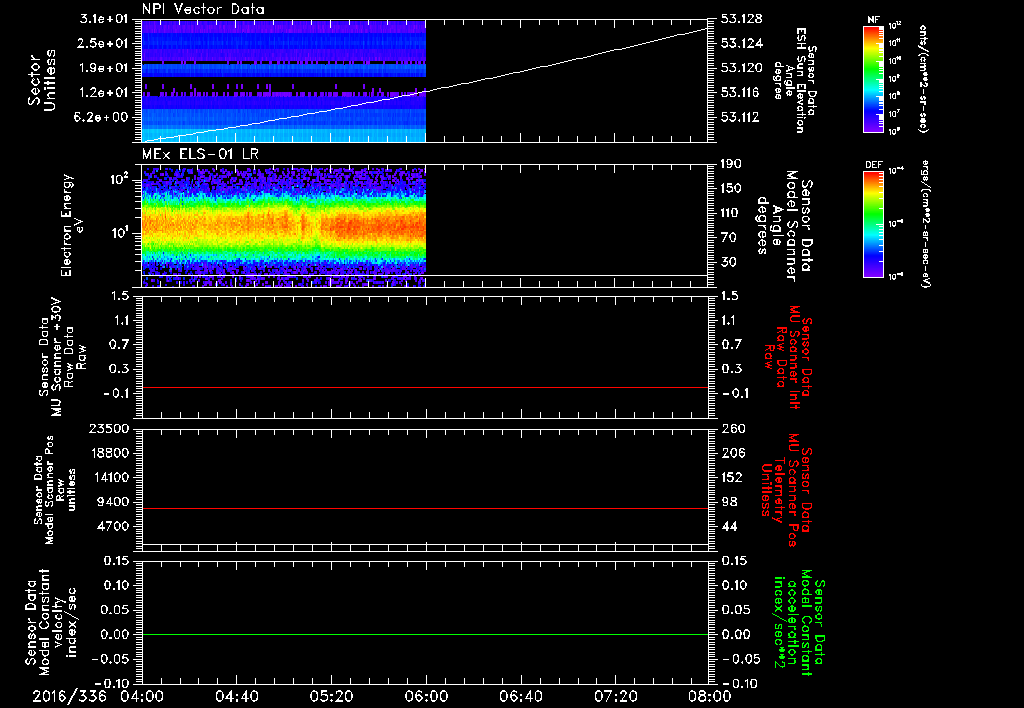Click the 'Sector Unitless' axis title
Image resolution: width=1024 pixels, height=708 pixels.
(42, 80)
